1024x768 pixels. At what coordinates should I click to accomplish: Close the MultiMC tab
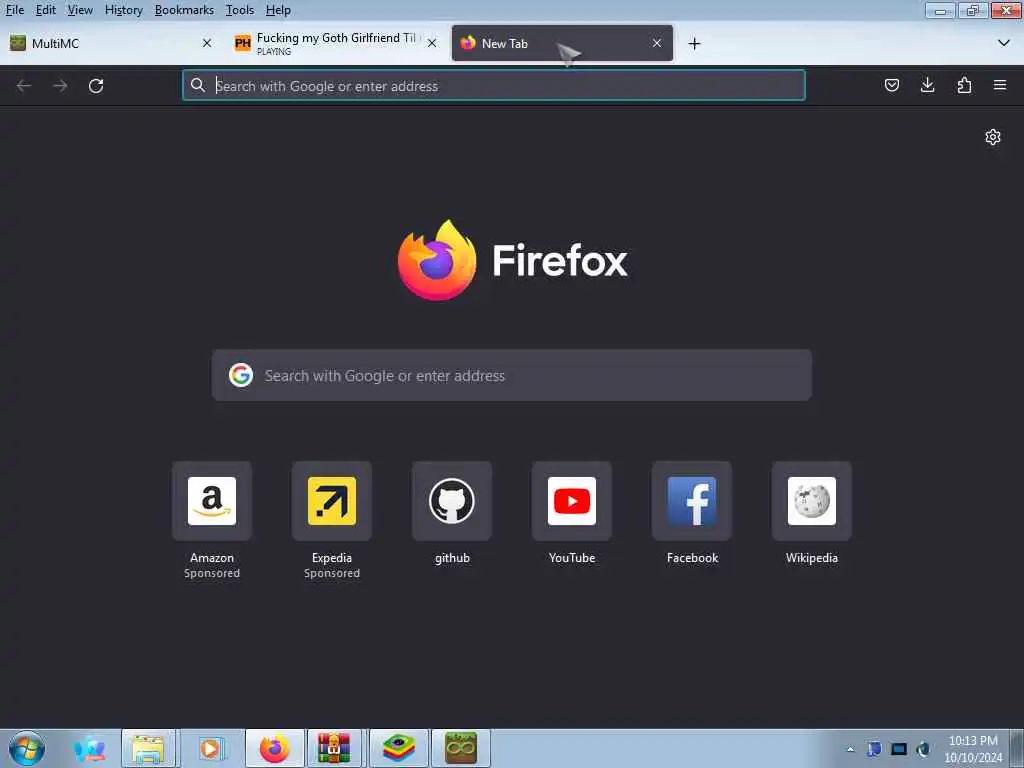(207, 43)
